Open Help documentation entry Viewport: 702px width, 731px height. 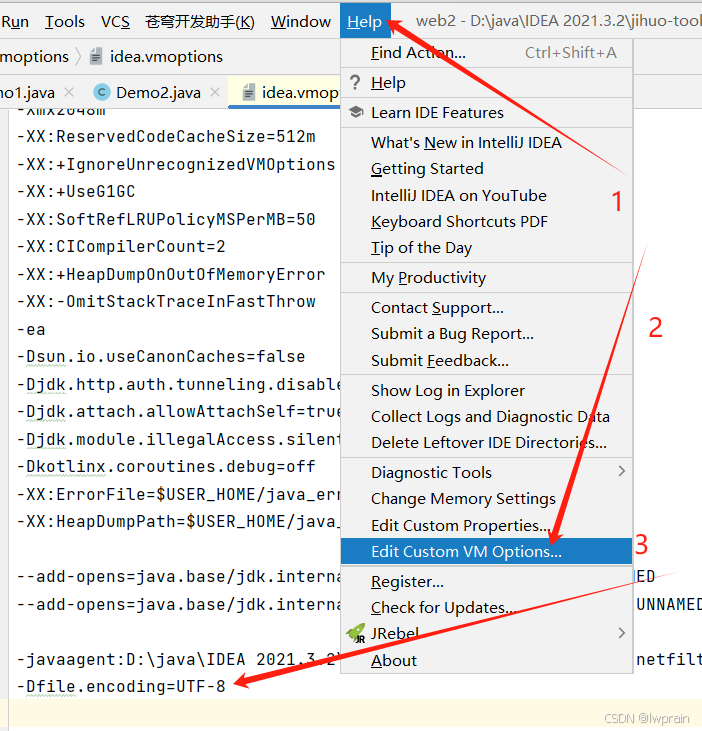click(x=486, y=83)
